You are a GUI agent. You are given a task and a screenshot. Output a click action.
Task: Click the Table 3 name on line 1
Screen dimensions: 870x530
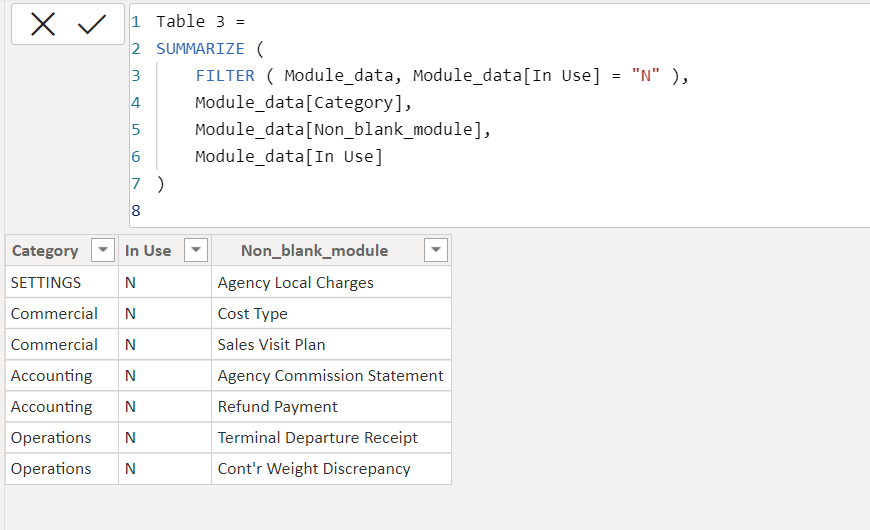[x=190, y=22]
